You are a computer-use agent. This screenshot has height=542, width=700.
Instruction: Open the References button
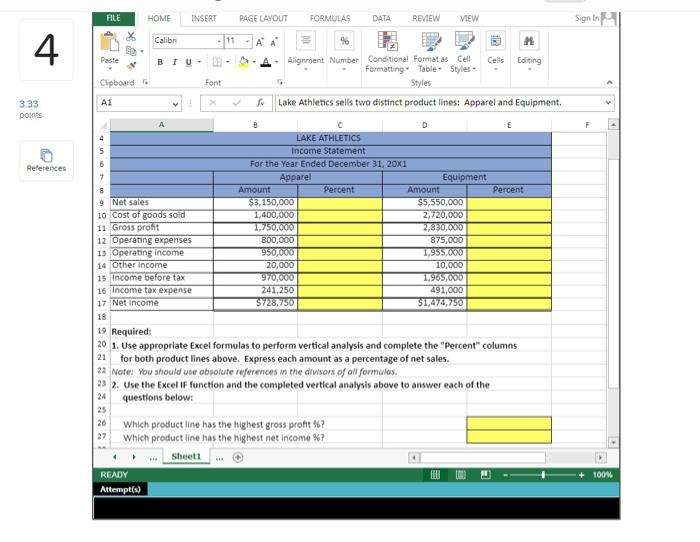pyautogui.click(x=46, y=161)
